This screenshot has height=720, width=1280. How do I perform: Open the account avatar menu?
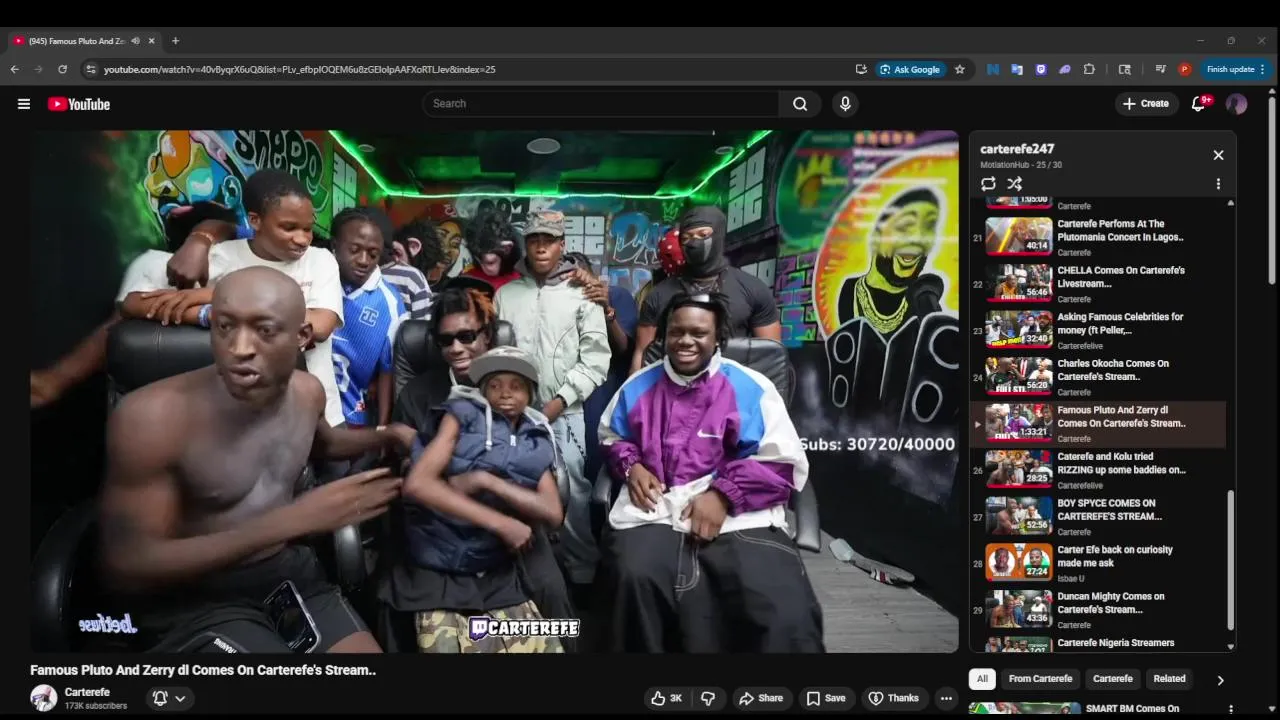(1237, 104)
